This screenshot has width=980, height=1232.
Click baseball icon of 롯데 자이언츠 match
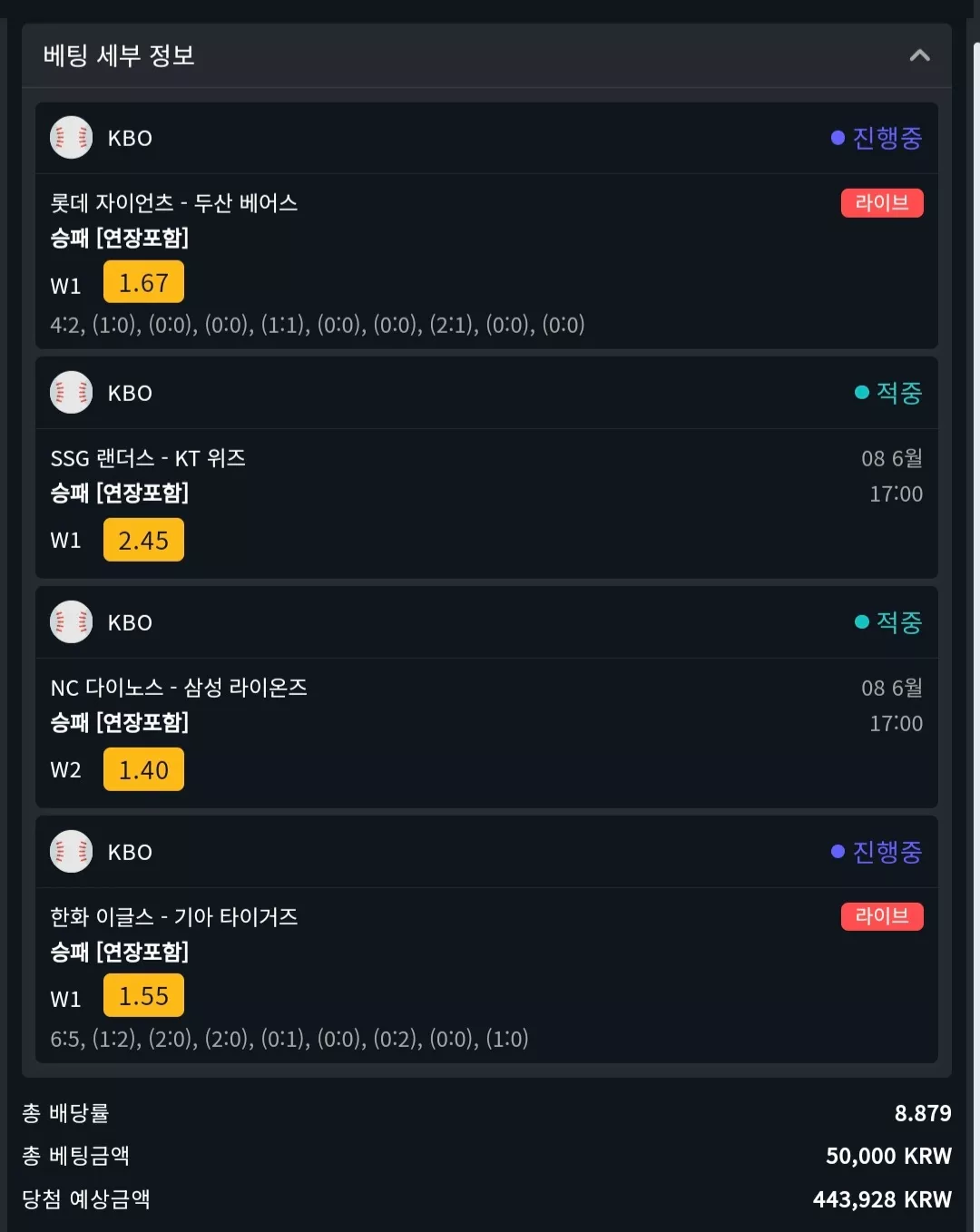[x=71, y=138]
